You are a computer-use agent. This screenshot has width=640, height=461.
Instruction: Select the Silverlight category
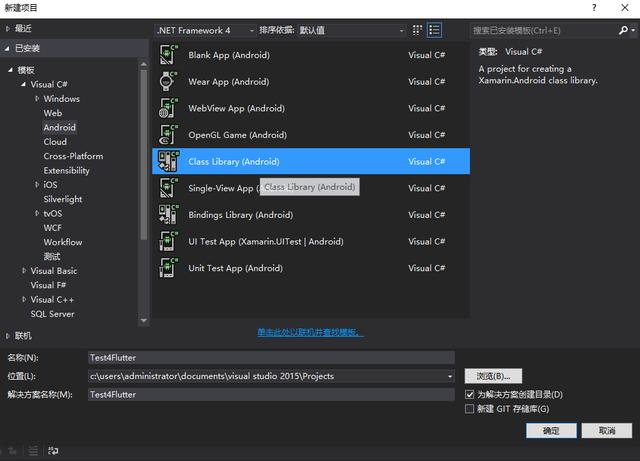[x=63, y=199]
